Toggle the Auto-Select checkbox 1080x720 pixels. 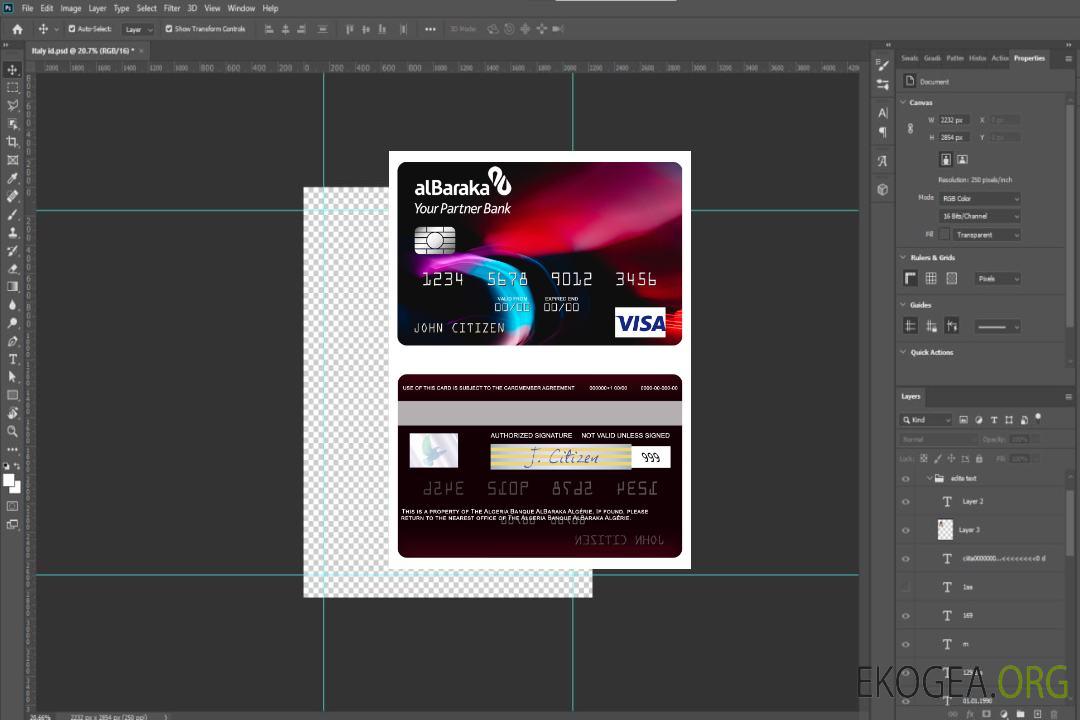(x=72, y=29)
